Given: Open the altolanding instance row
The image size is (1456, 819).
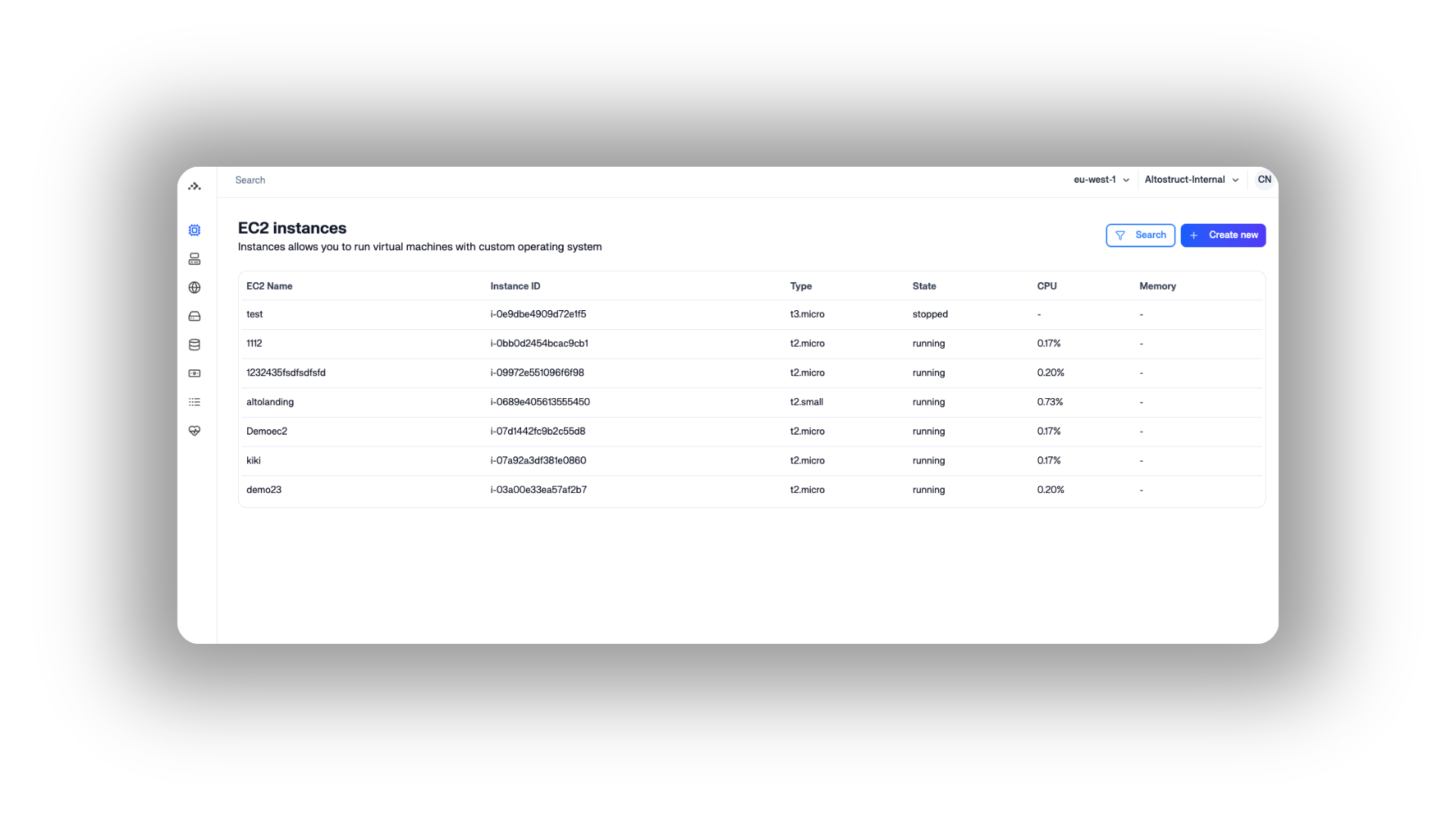Looking at the screenshot, I should 270,402.
